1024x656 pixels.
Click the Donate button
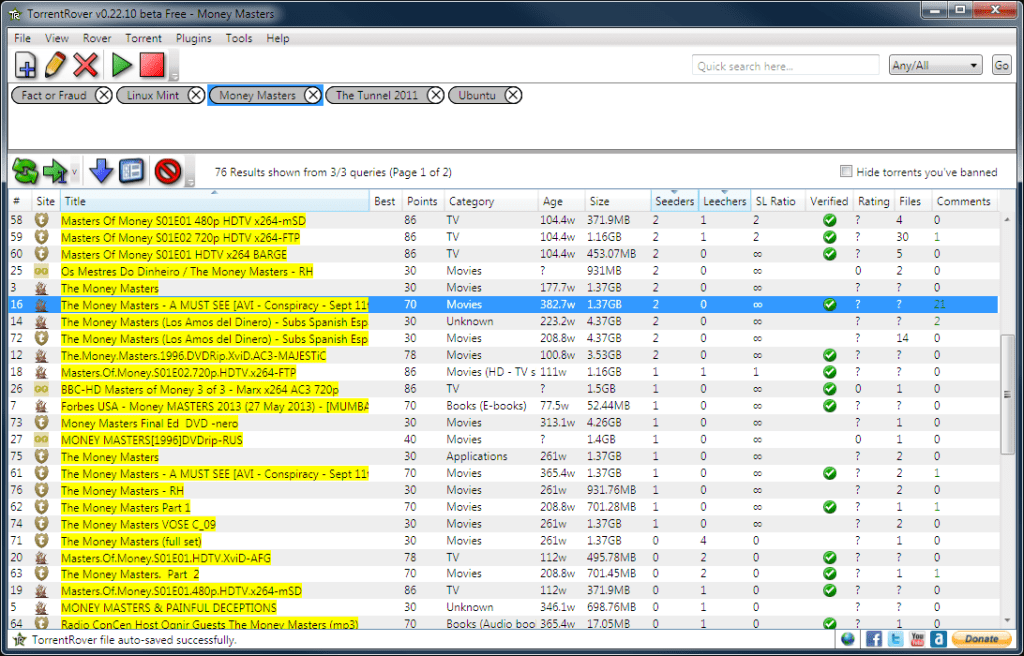[x=981, y=639]
